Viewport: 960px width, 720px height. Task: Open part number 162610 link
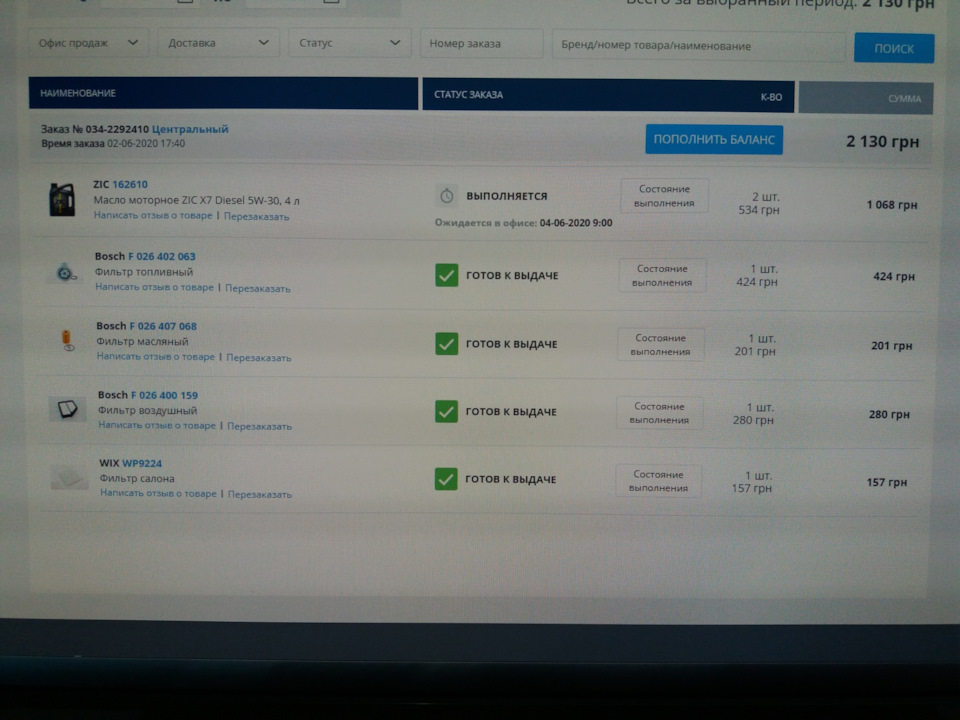pyautogui.click(x=130, y=184)
